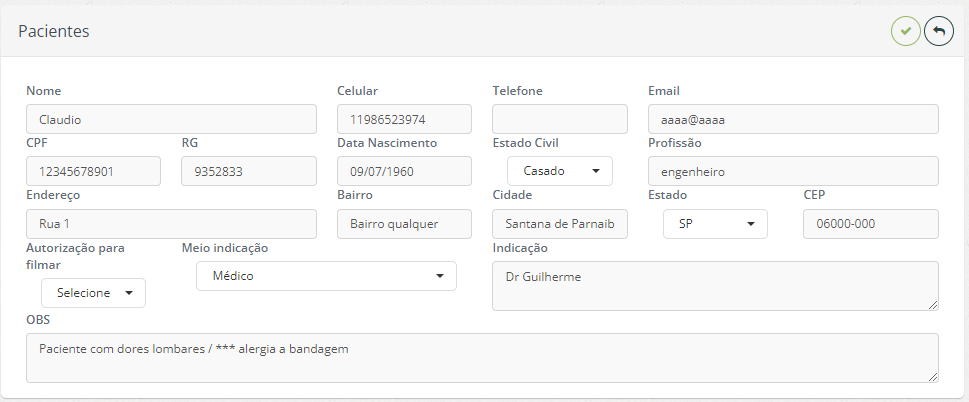Viewport: 969px width, 402px height.
Task: Open the Meio indicação dropdown
Action: click(326, 276)
